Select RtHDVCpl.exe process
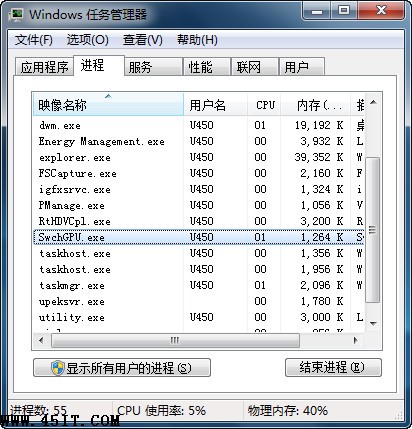This screenshot has height=429, width=412. tap(199, 221)
